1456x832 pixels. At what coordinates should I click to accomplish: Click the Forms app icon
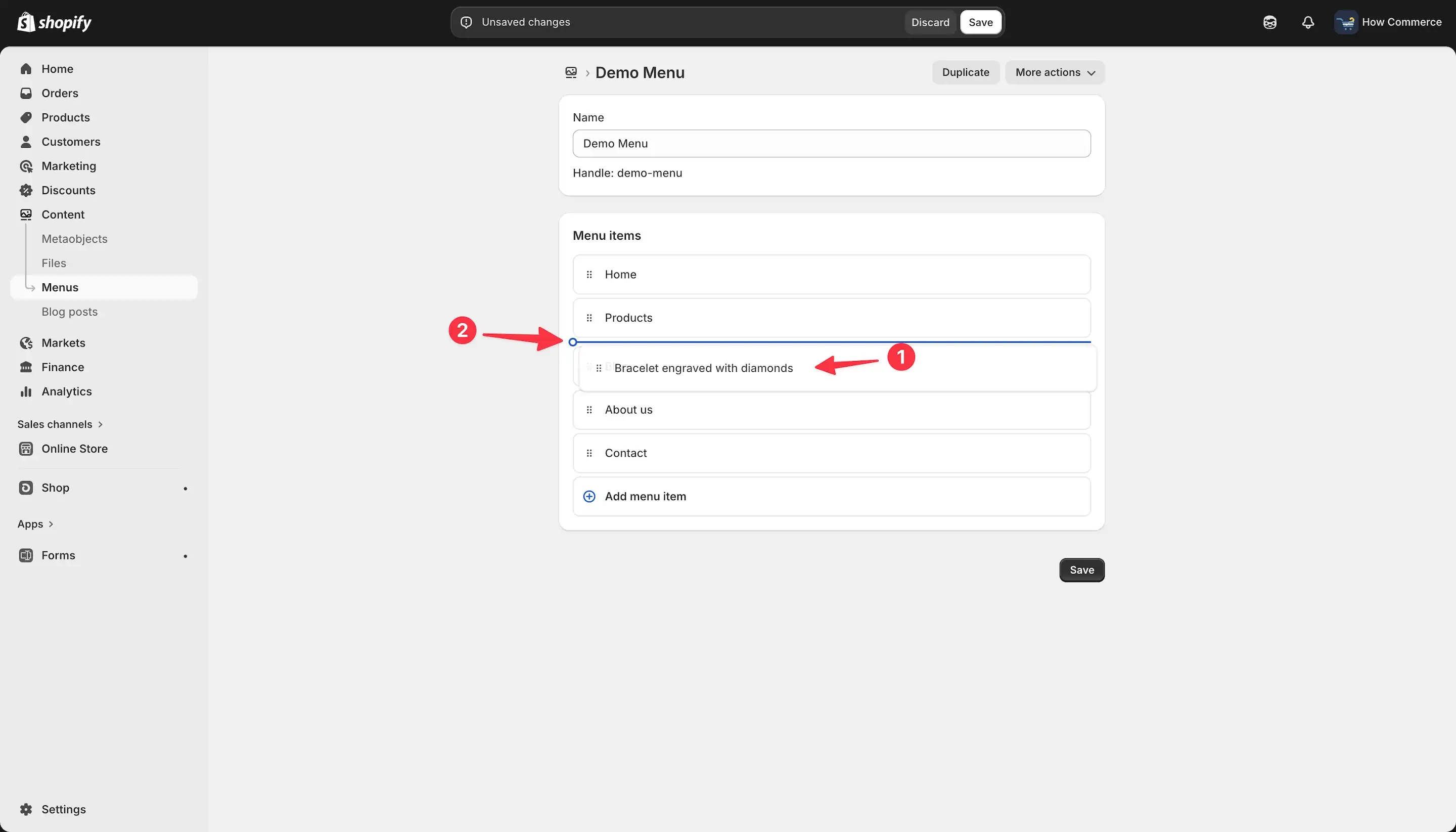(x=26, y=555)
